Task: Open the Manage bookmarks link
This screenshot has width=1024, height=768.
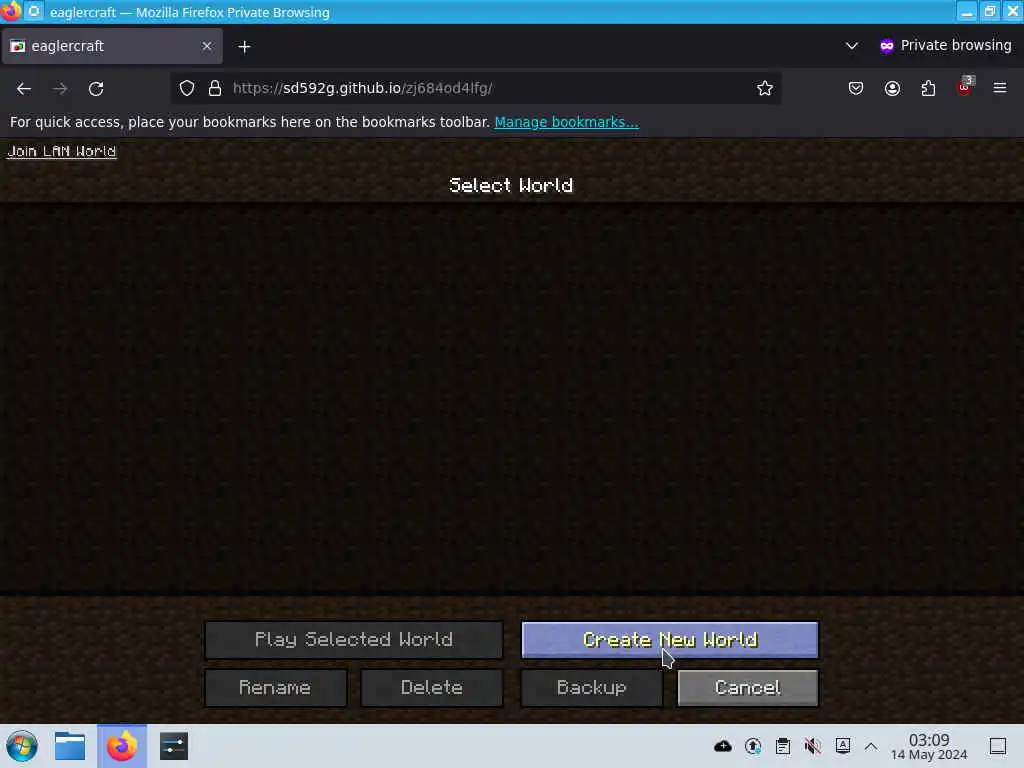Action: [x=566, y=122]
